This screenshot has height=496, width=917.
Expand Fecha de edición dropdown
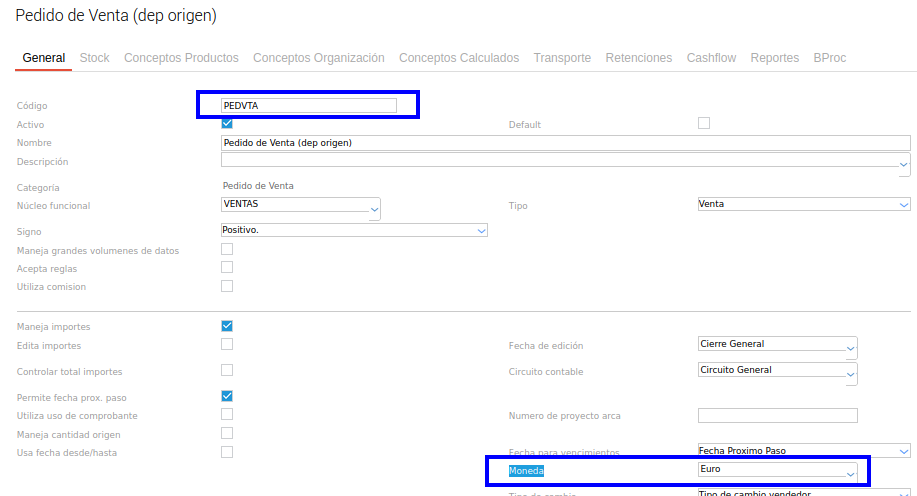pos(778,346)
